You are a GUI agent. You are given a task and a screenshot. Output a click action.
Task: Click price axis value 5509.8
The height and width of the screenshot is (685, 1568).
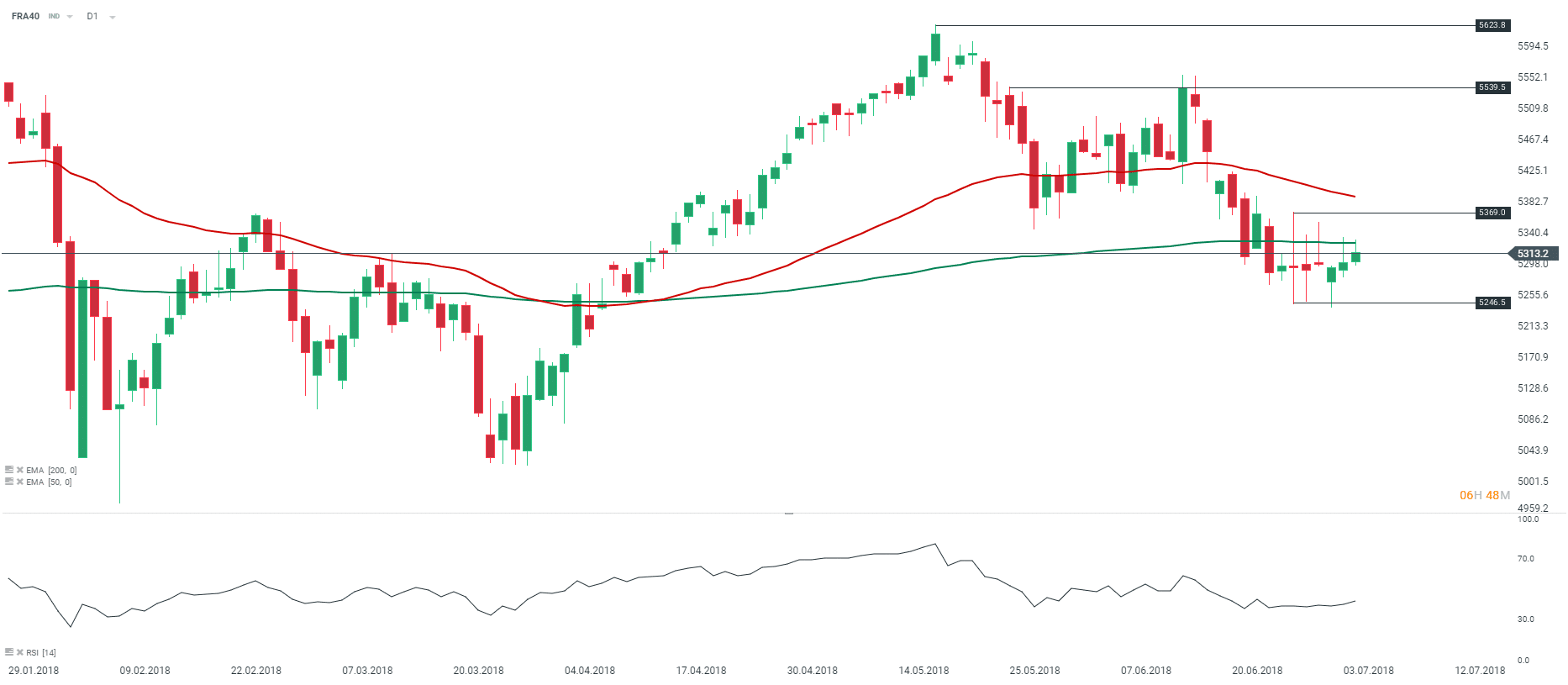tap(1533, 108)
